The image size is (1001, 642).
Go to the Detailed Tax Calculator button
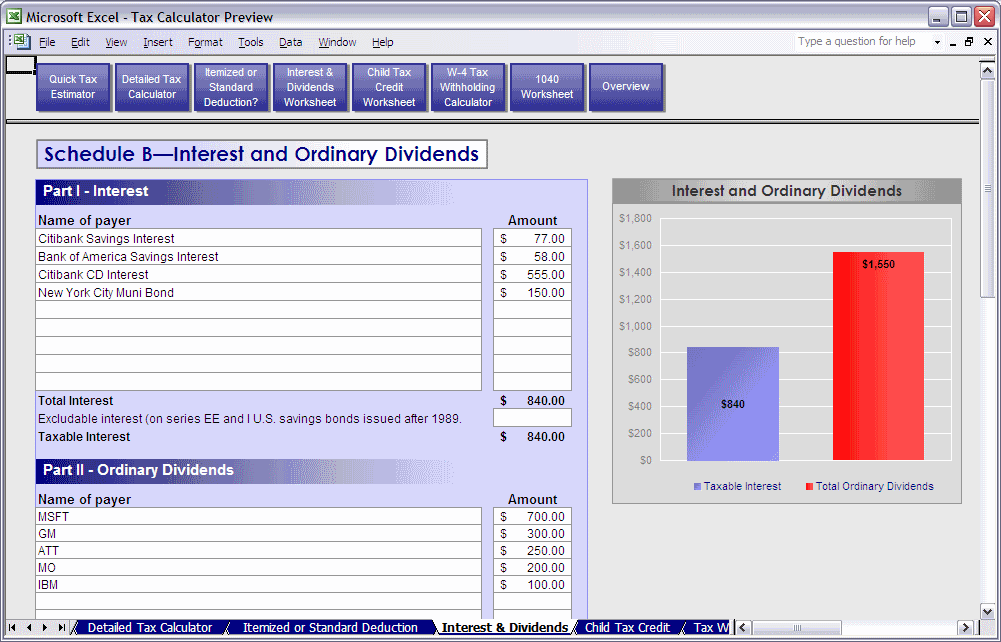[152, 87]
